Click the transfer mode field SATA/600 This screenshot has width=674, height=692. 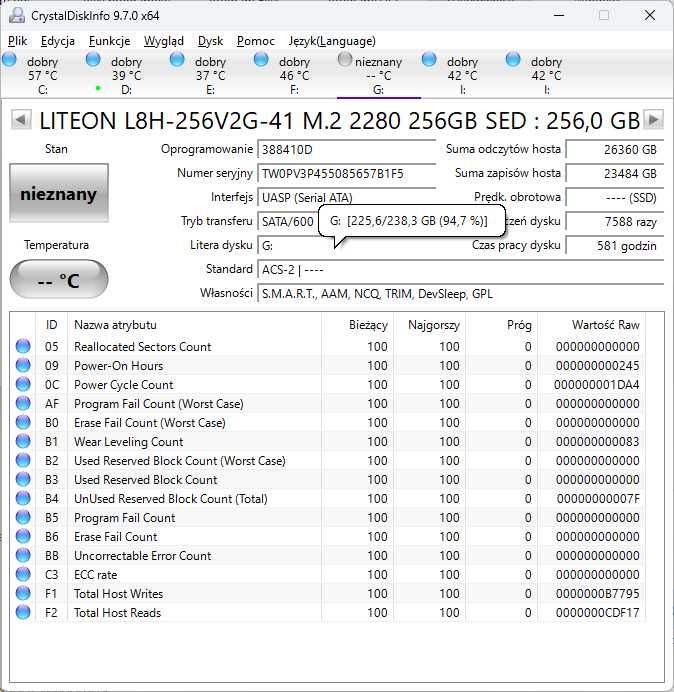pyautogui.click(x=288, y=221)
